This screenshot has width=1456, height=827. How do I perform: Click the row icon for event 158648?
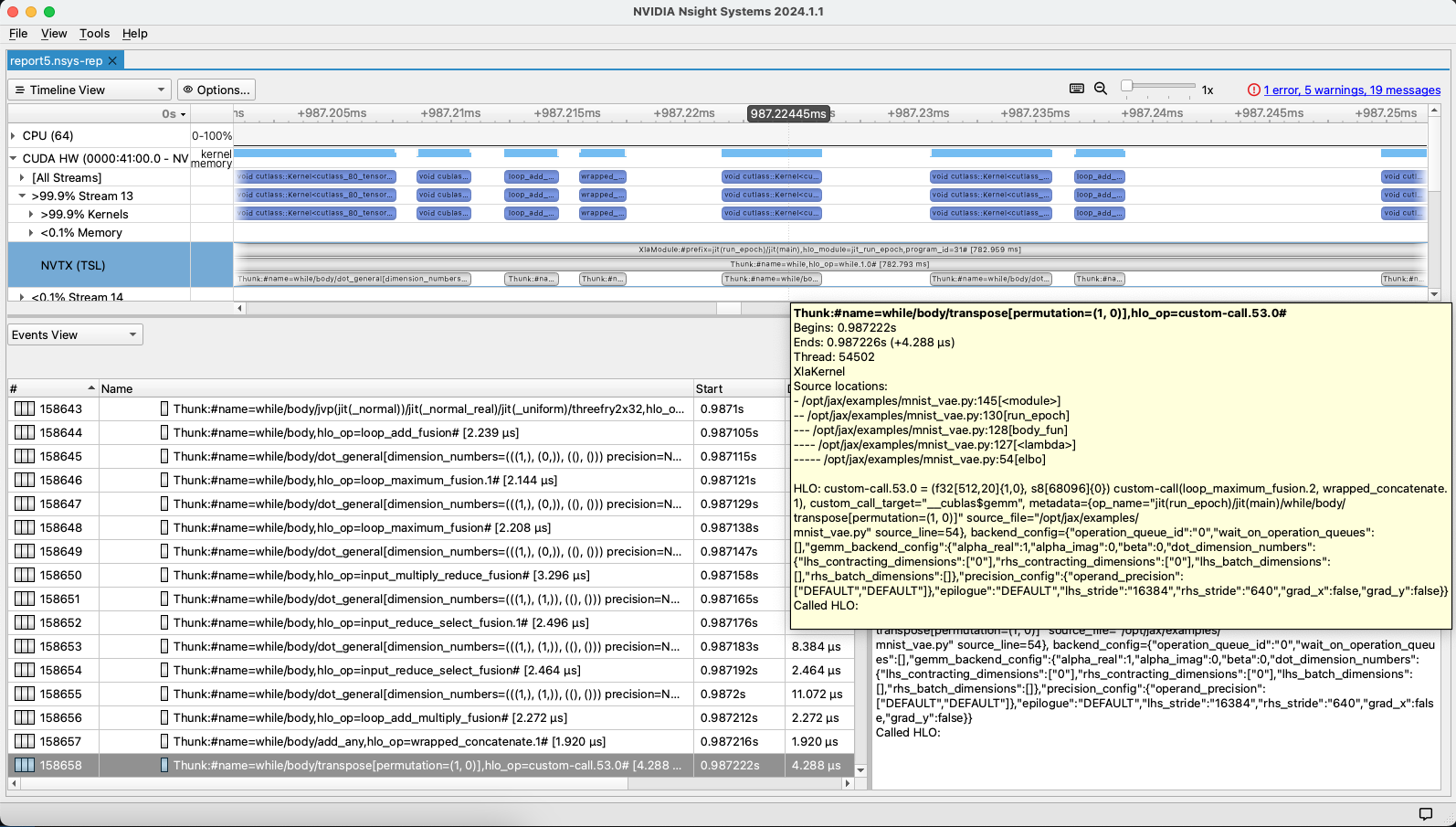(25, 527)
